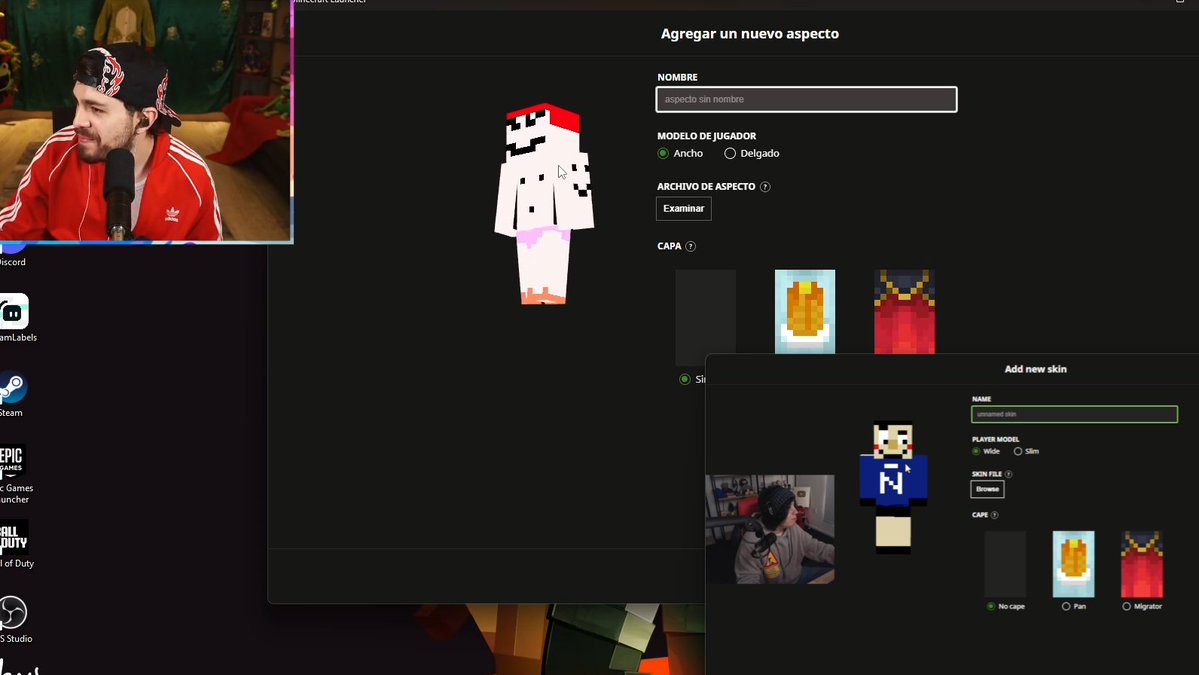Pick the Migrator cape thumbnail in Add new skin

1142,564
